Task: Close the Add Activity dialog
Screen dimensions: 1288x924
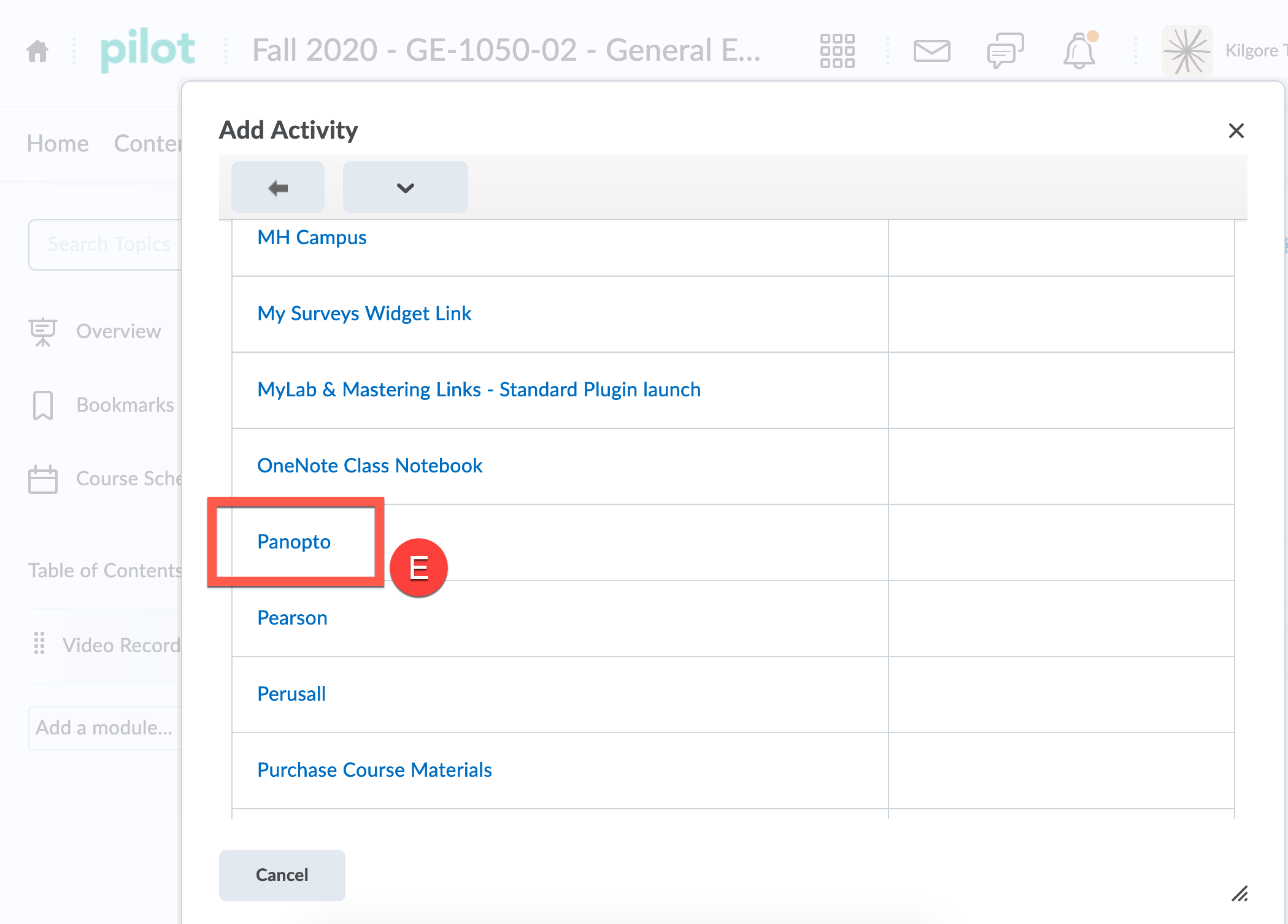Action: pos(1236,131)
